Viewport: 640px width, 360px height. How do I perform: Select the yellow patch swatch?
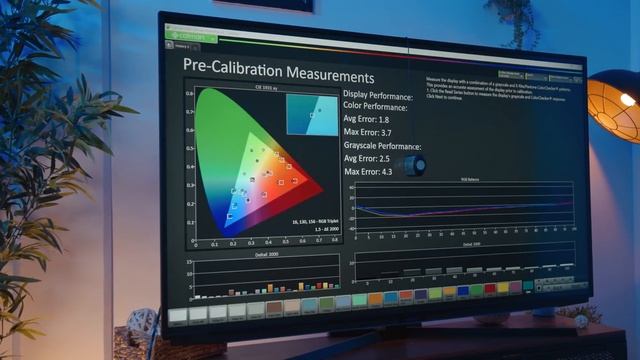(503, 289)
